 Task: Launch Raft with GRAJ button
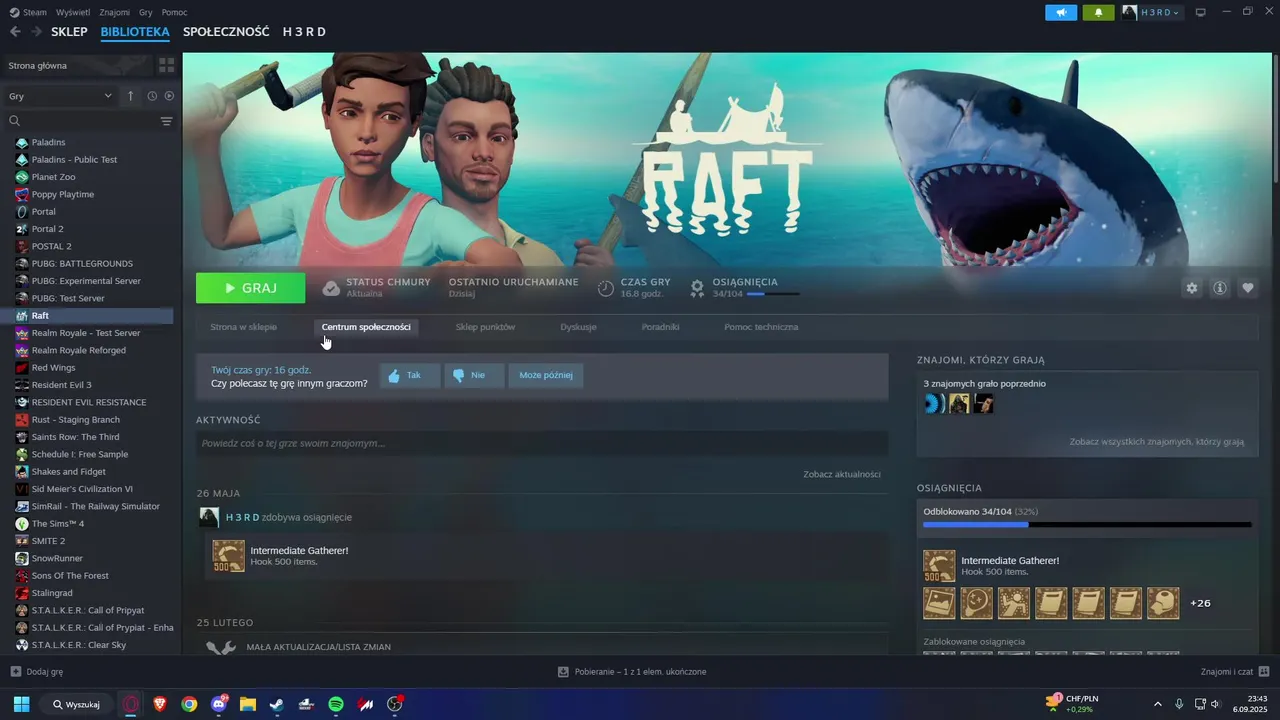(x=251, y=288)
